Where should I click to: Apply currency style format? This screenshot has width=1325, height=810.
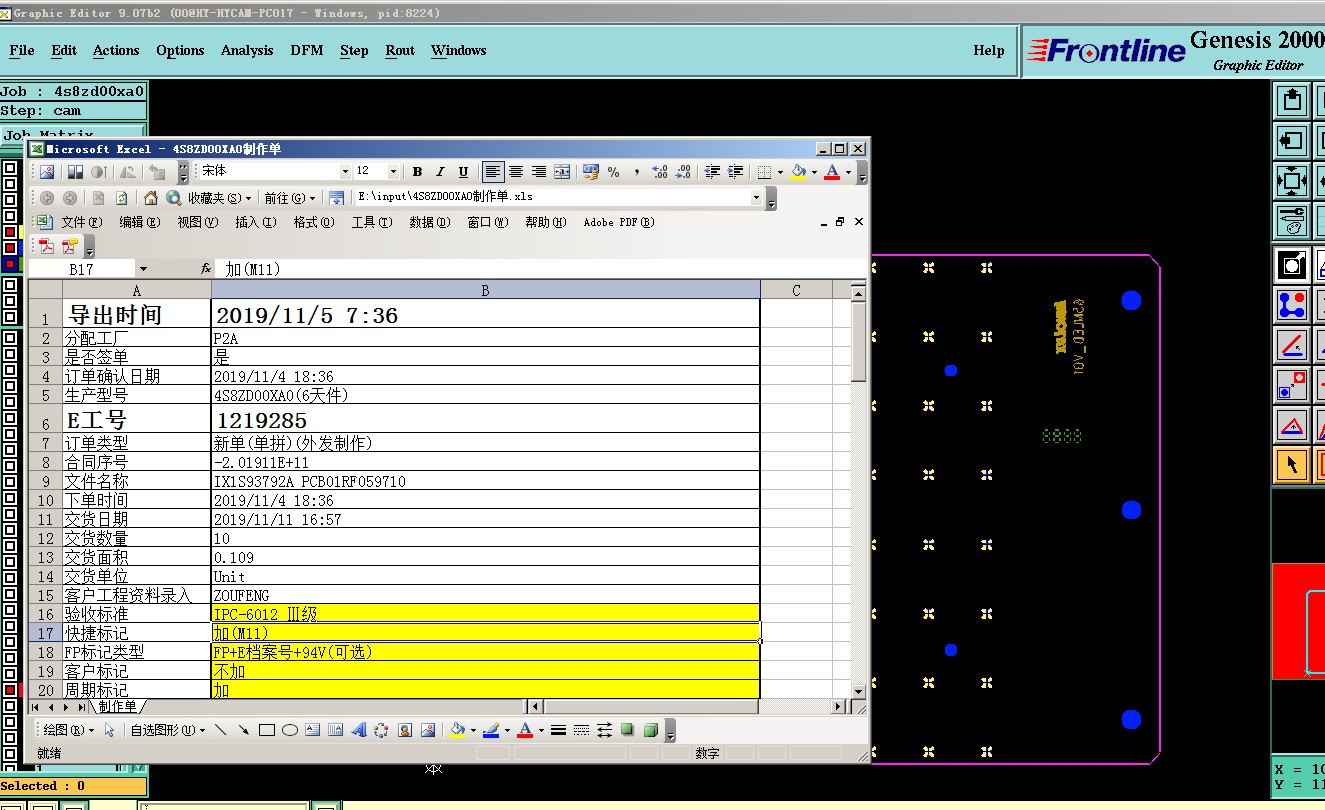(x=591, y=172)
